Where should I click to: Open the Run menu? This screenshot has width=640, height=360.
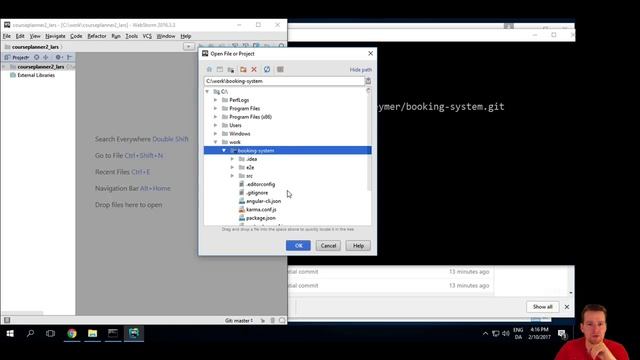click(116, 36)
